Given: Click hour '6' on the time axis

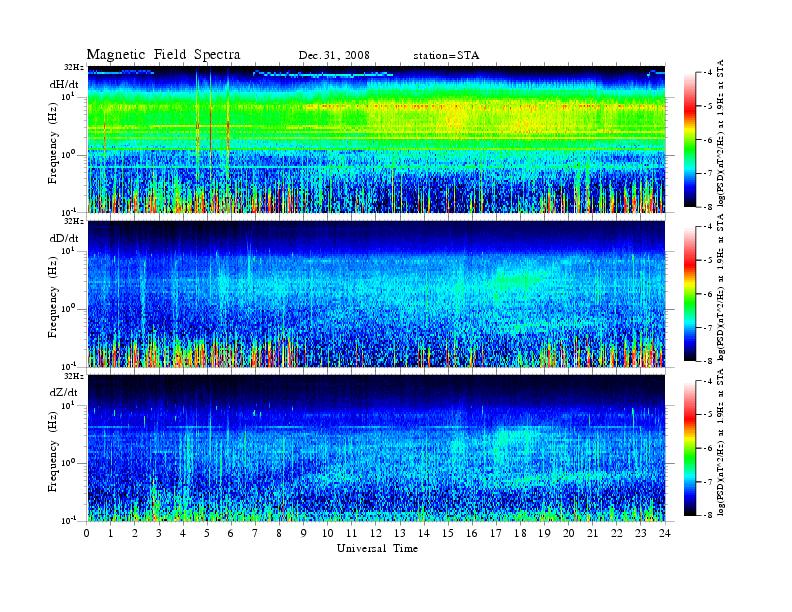Looking at the screenshot, I should point(231,533).
